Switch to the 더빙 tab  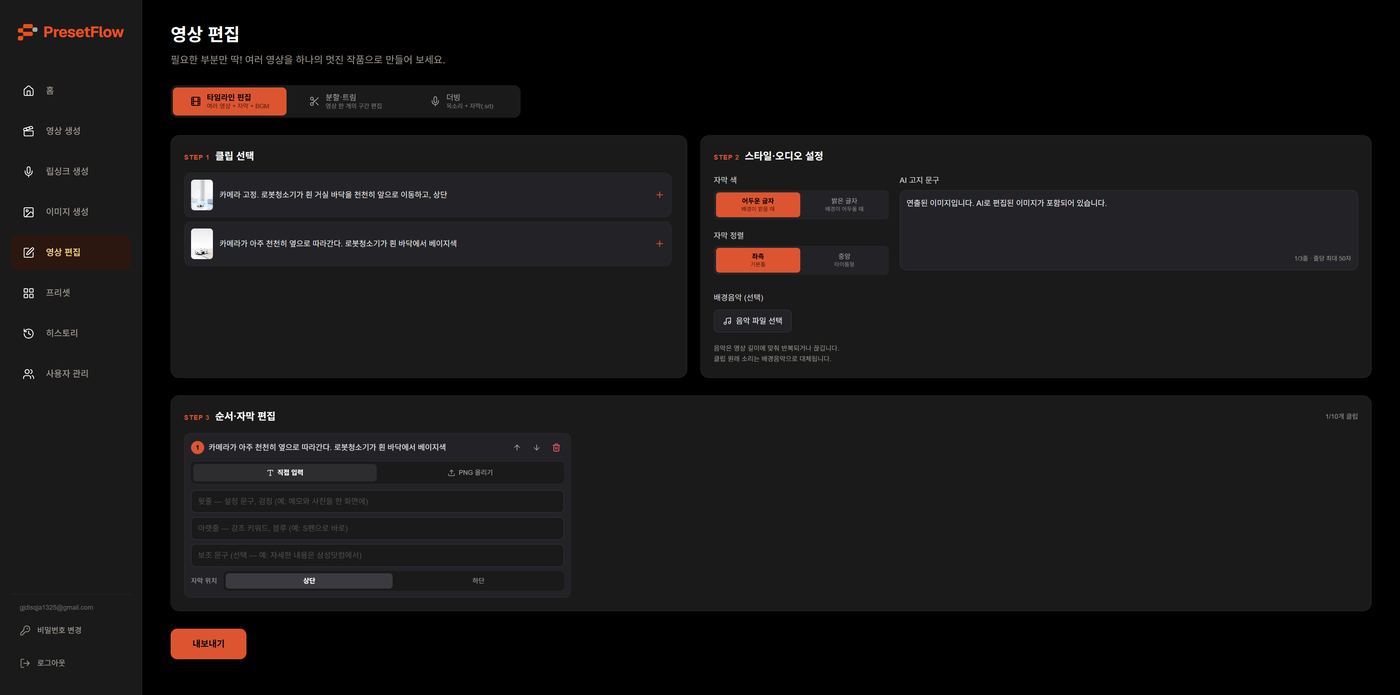[461, 101]
